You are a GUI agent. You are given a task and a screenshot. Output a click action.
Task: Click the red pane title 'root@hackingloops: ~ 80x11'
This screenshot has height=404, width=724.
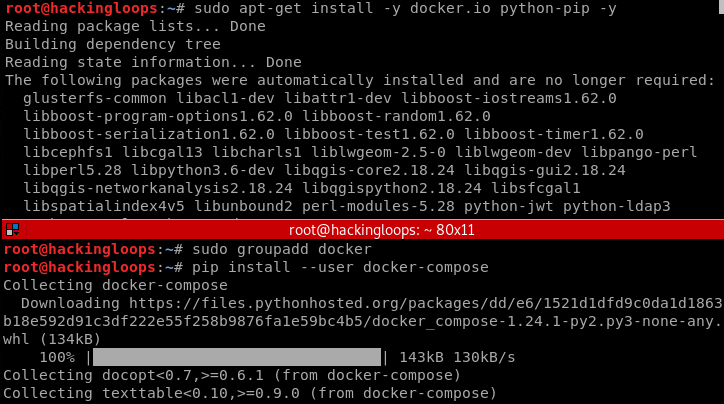[x=362, y=230]
